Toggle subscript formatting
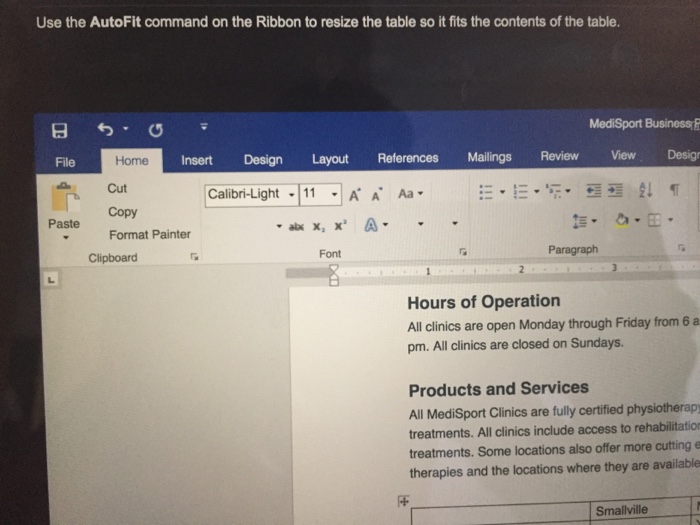This screenshot has width=700, height=525. [x=318, y=227]
